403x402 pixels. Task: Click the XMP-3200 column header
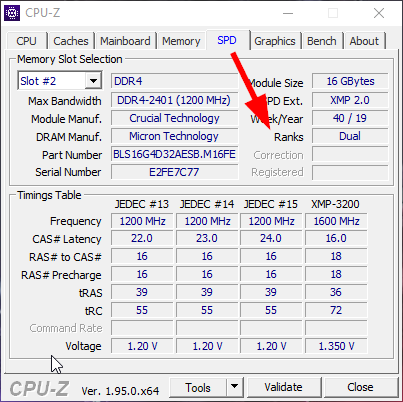(x=335, y=204)
